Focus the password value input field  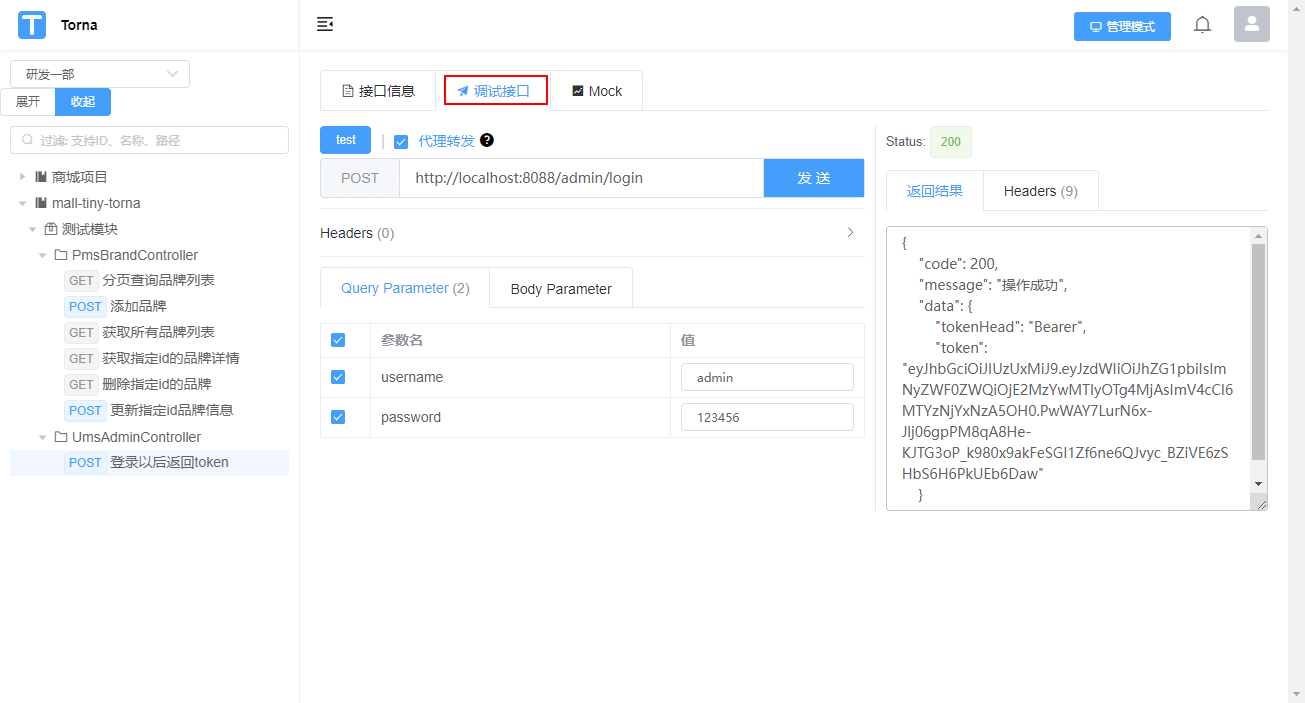tap(767, 417)
